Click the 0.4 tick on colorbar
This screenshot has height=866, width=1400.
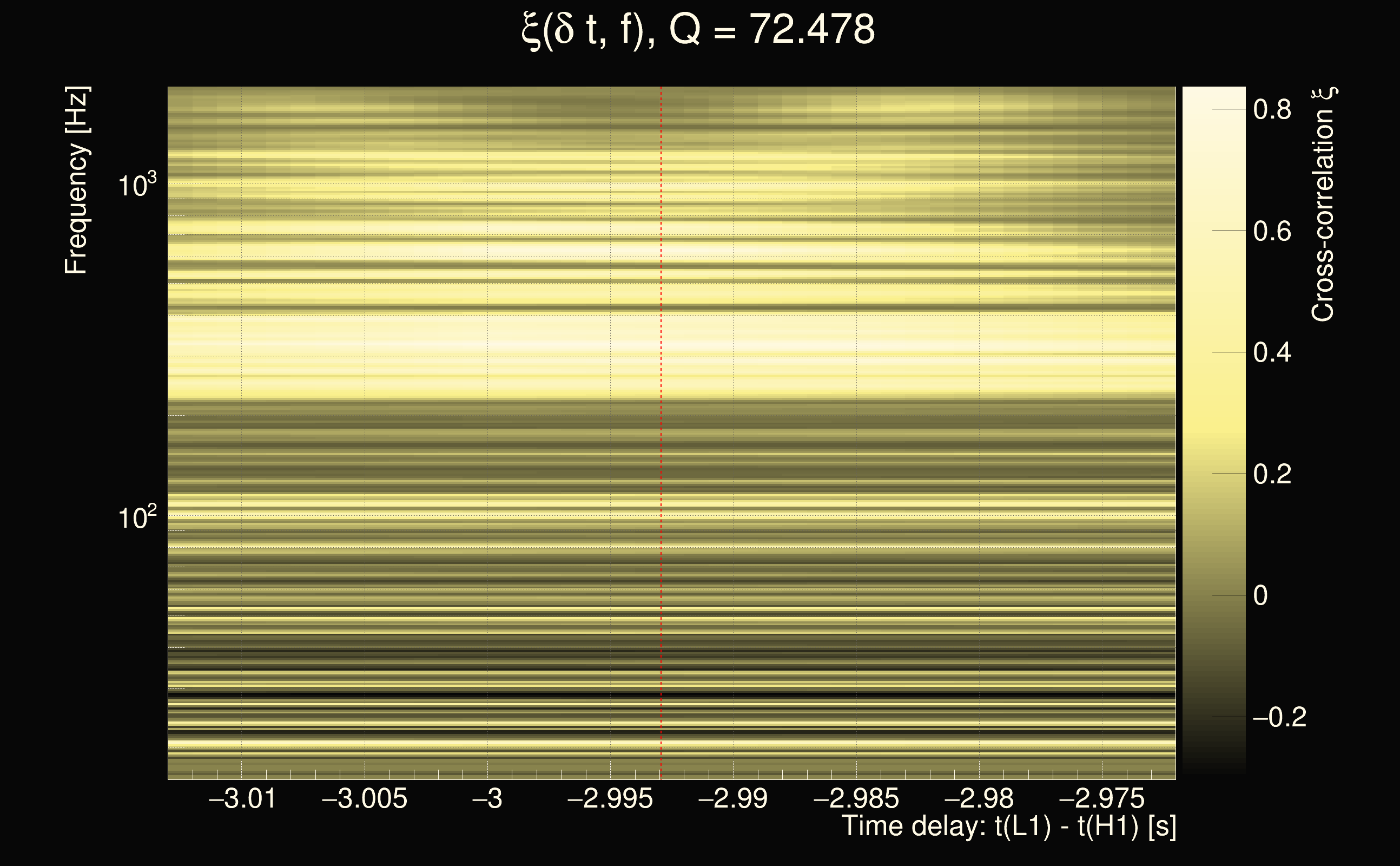(1272, 352)
